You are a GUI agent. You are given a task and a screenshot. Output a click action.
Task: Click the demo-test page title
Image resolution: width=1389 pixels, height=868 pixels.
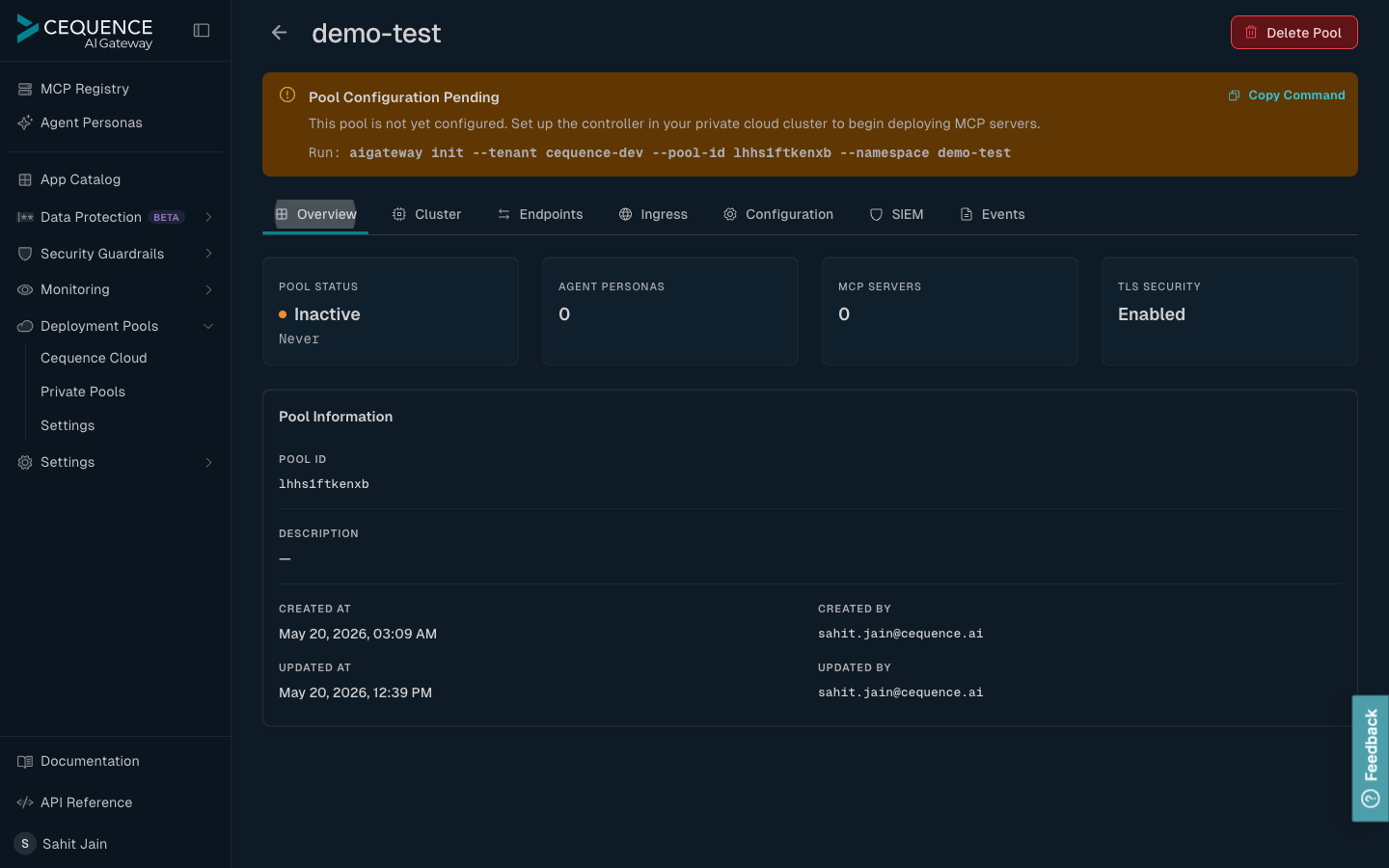pos(376,33)
